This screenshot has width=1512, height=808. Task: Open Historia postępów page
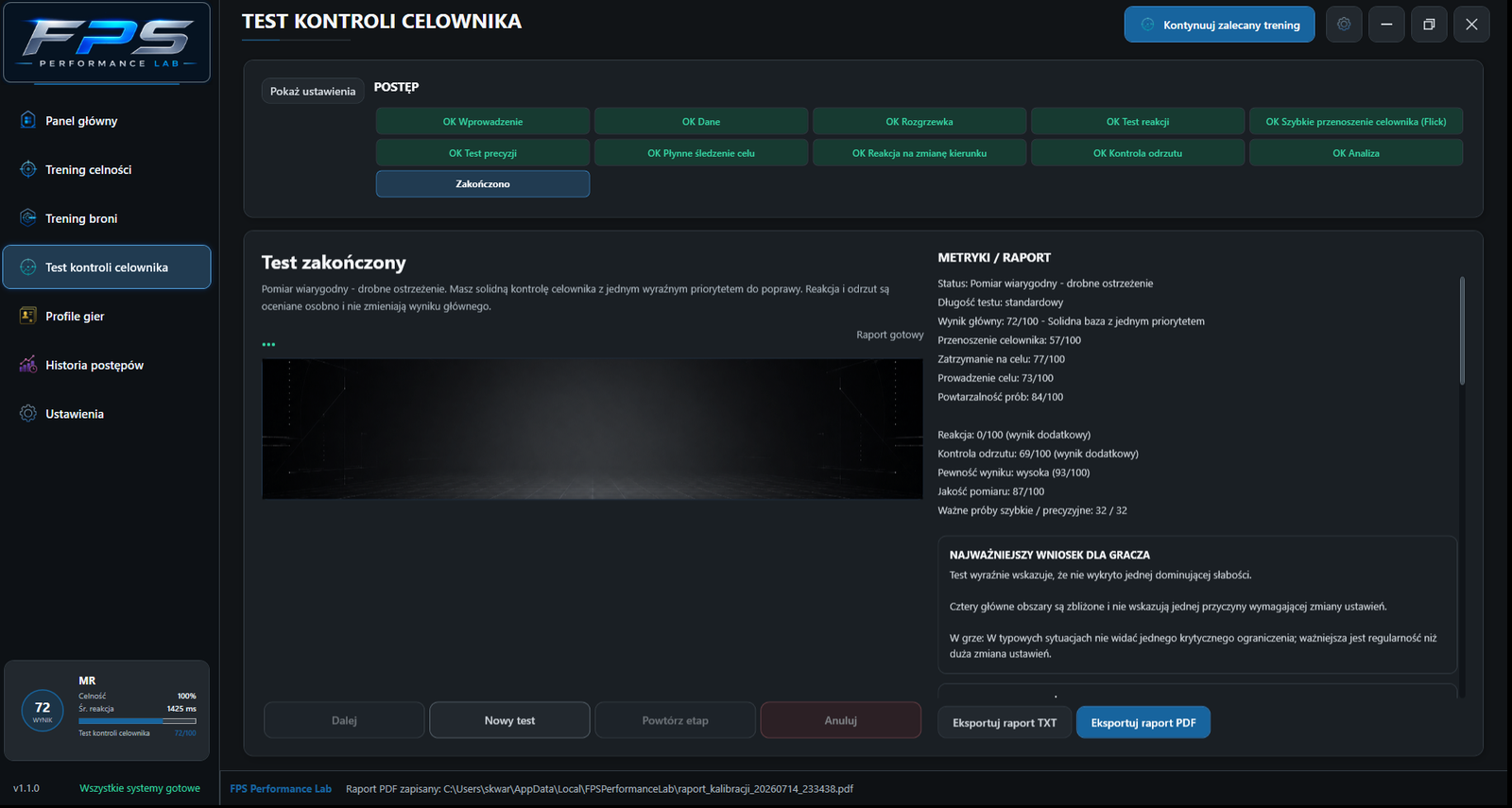tap(107, 365)
